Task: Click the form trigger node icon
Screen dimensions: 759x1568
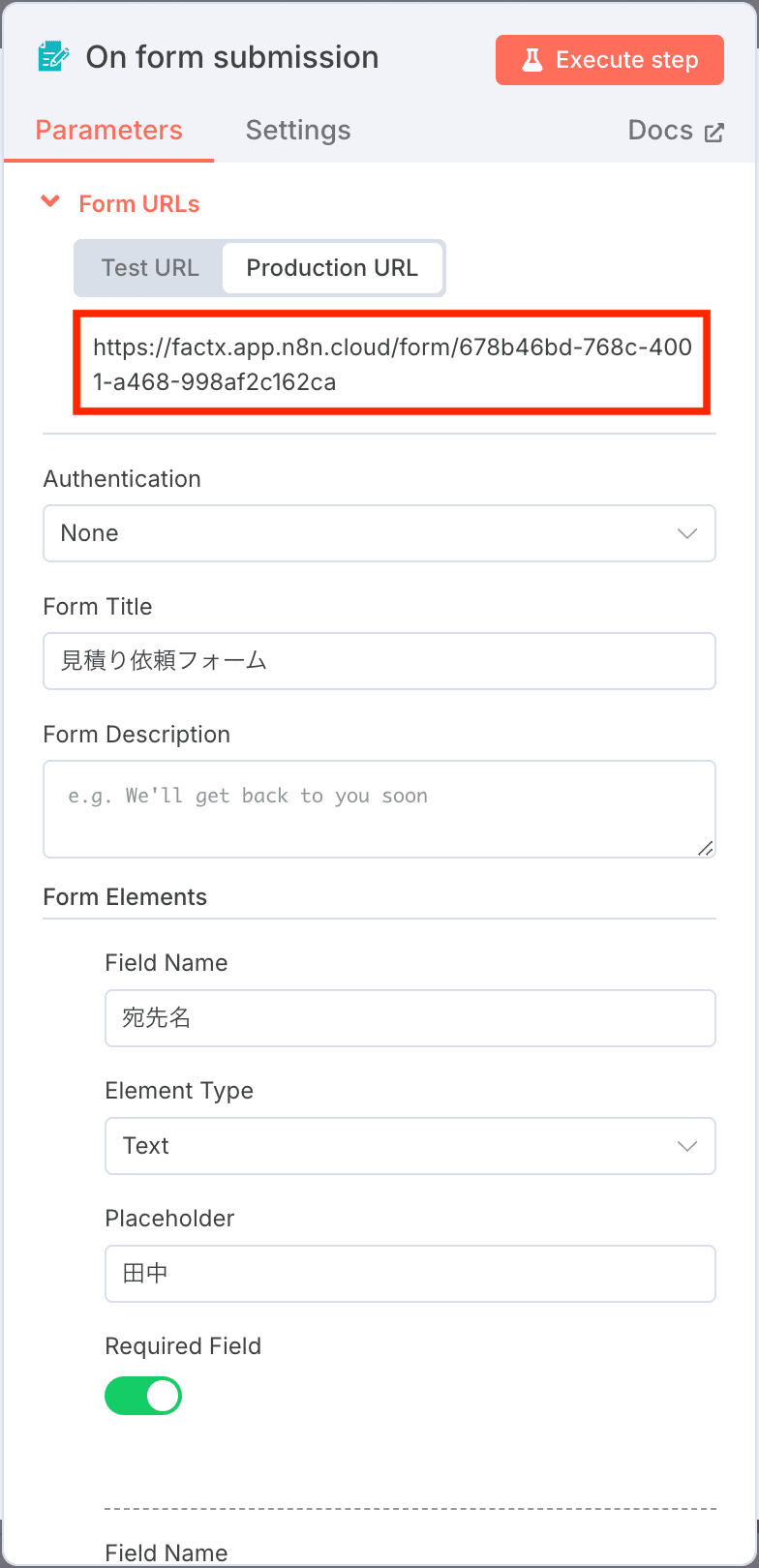Action: [x=52, y=57]
